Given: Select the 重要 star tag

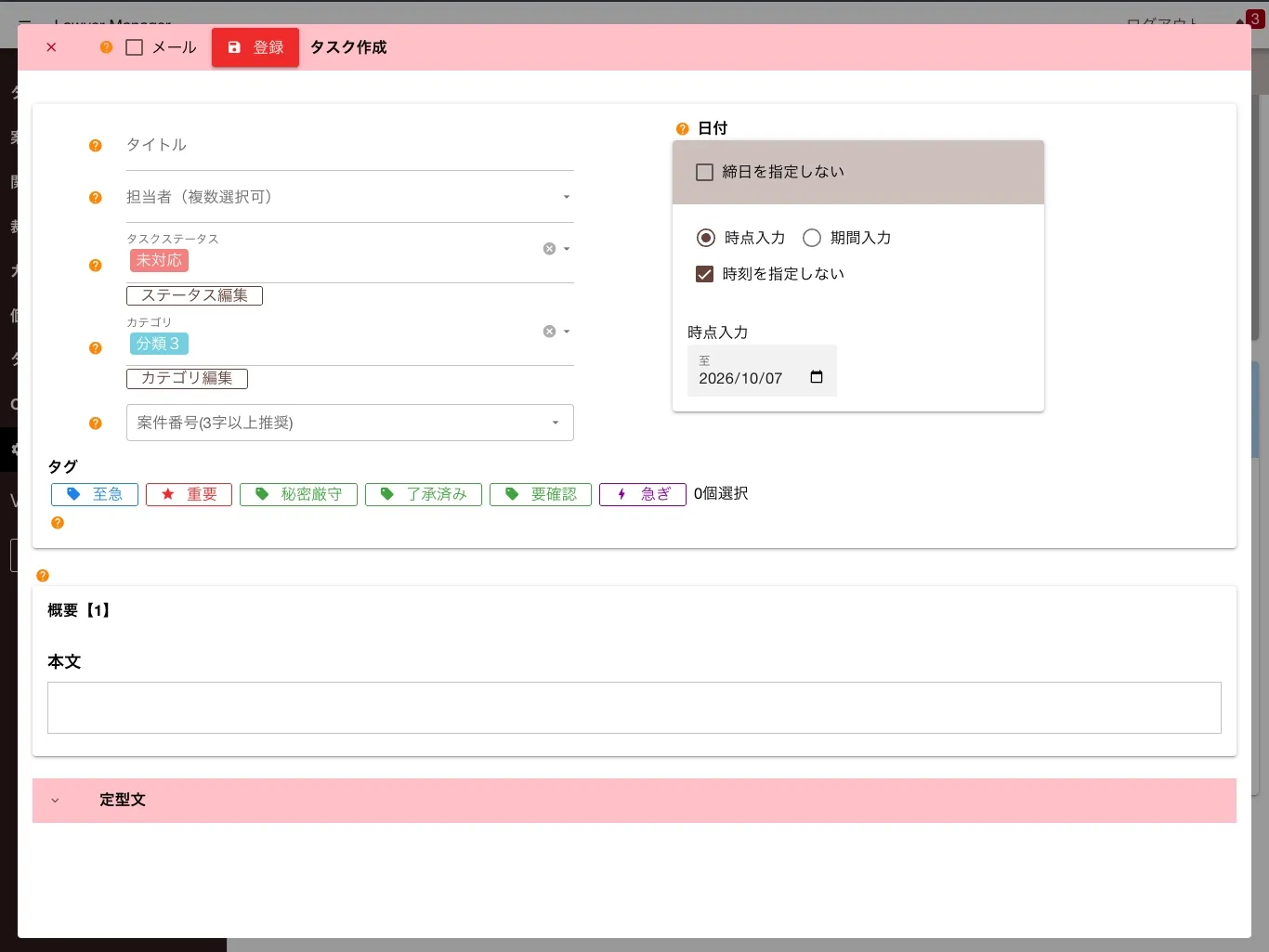Looking at the screenshot, I should 189,494.
